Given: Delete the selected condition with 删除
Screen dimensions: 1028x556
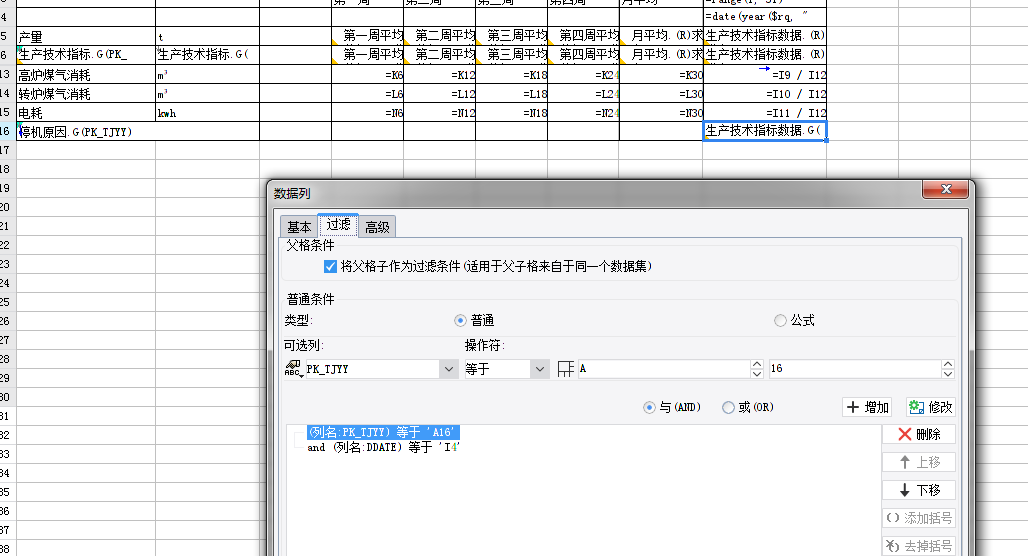Looking at the screenshot, I should pyautogui.click(x=919, y=434).
